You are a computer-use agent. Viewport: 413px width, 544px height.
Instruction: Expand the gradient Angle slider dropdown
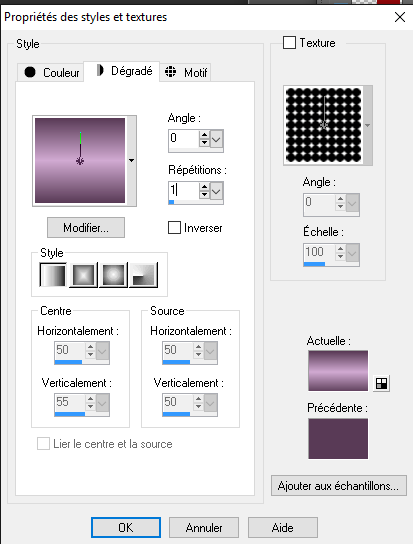tap(216, 139)
